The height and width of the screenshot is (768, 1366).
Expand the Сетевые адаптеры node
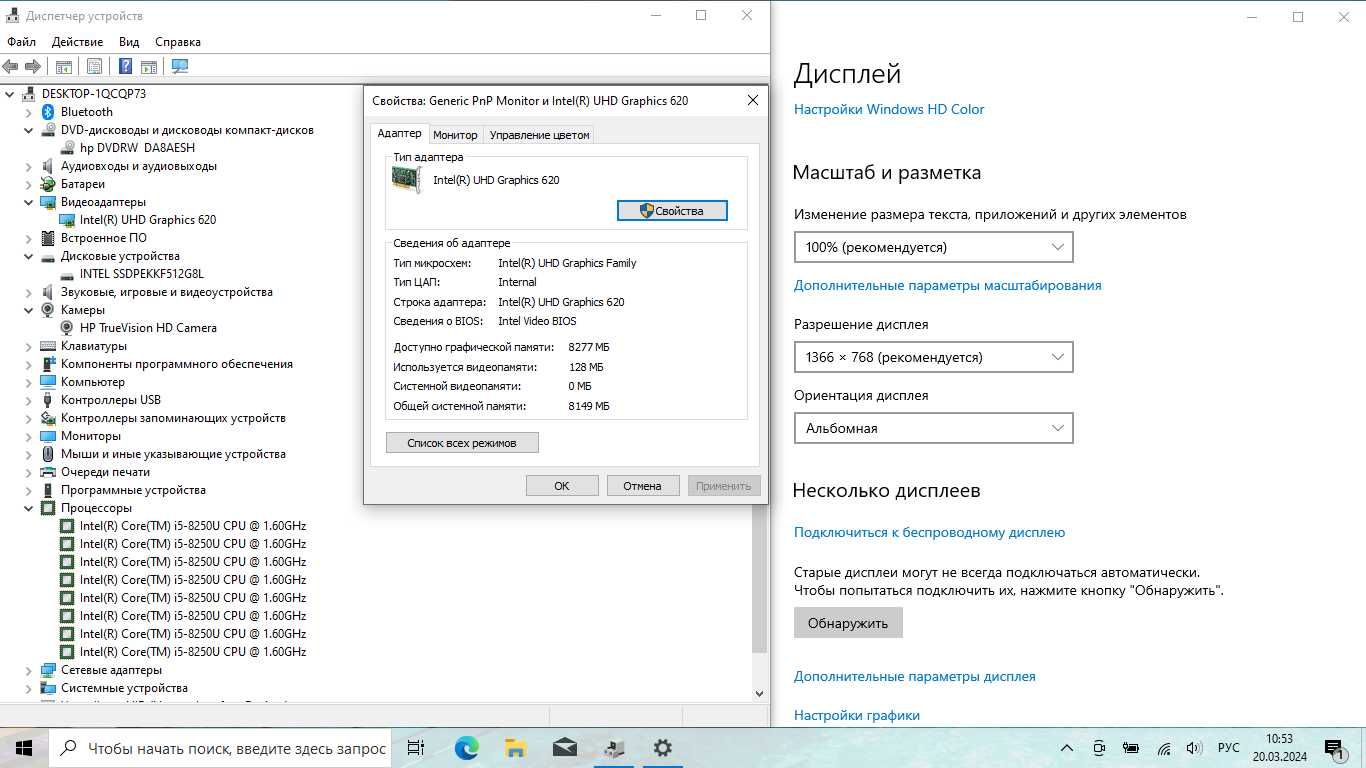(29, 670)
